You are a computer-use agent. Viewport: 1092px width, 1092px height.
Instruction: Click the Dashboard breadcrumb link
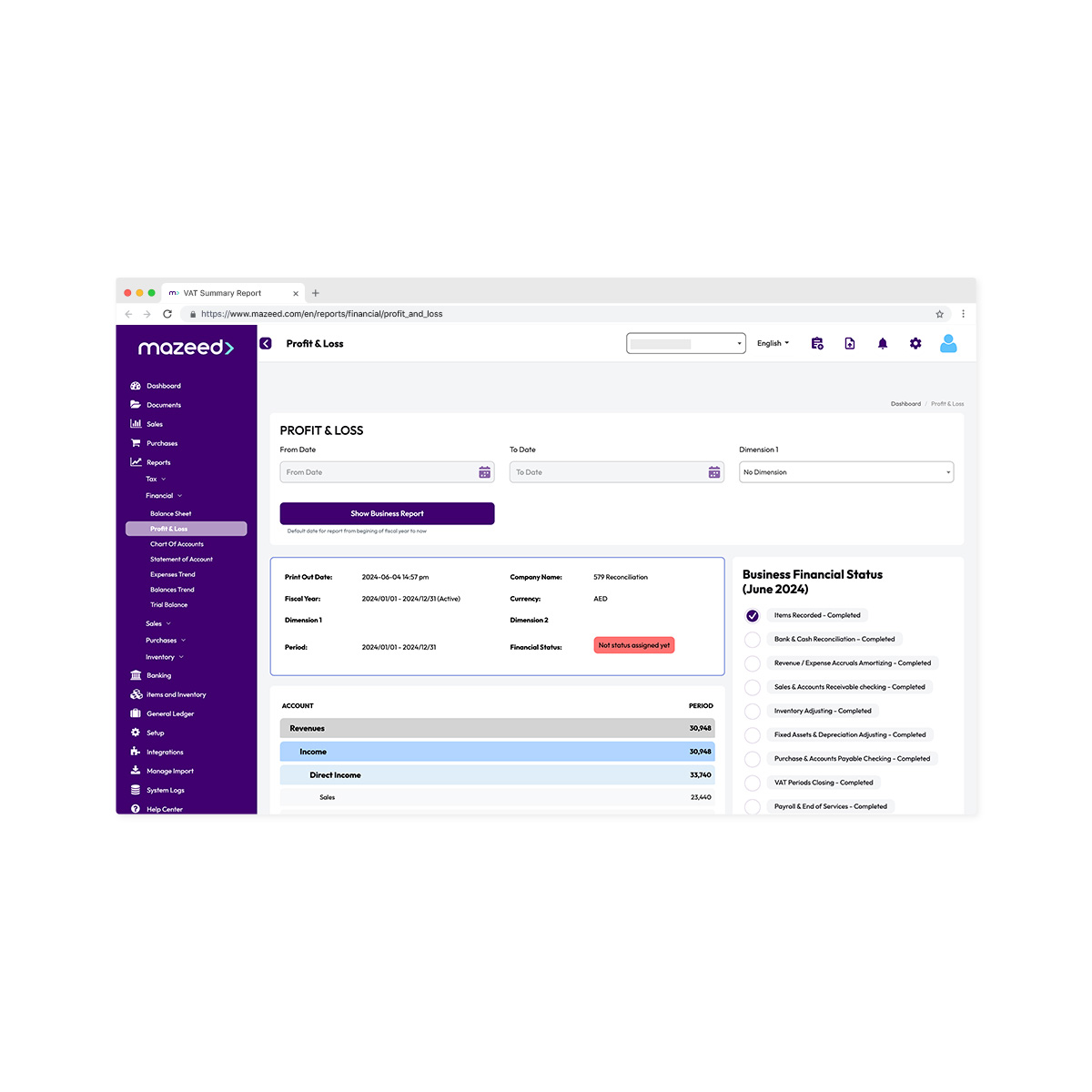coord(905,404)
